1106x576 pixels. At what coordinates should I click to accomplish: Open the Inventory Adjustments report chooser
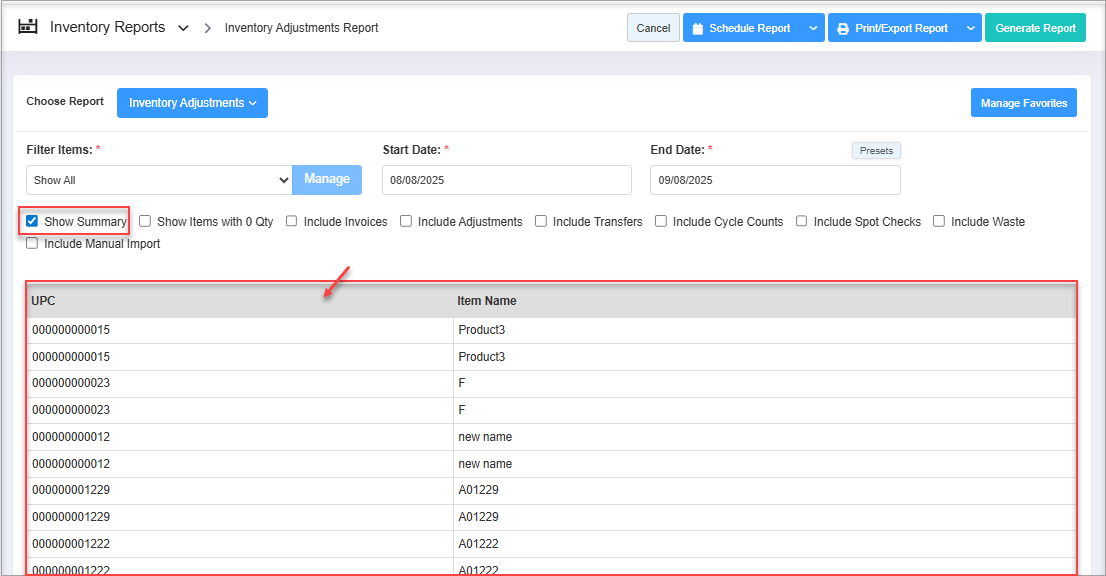(192, 103)
